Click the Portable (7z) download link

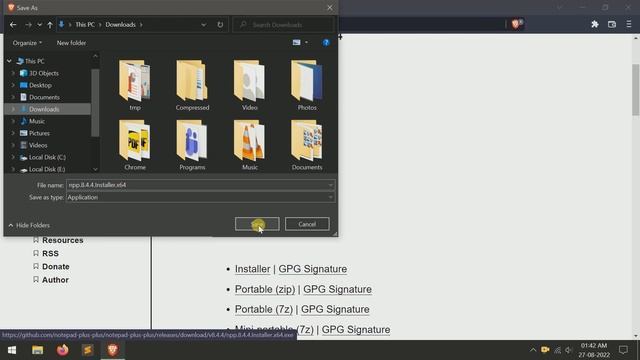pyautogui.click(x=264, y=309)
